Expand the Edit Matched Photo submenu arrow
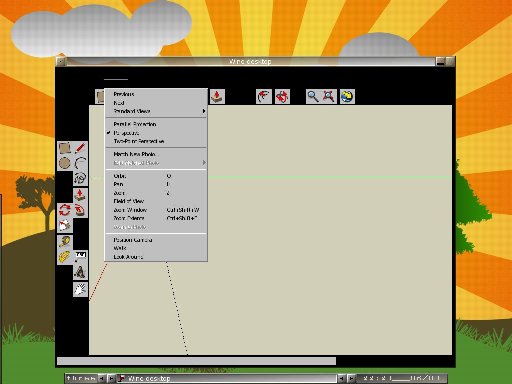The image size is (512, 384). tap(204, 163)
